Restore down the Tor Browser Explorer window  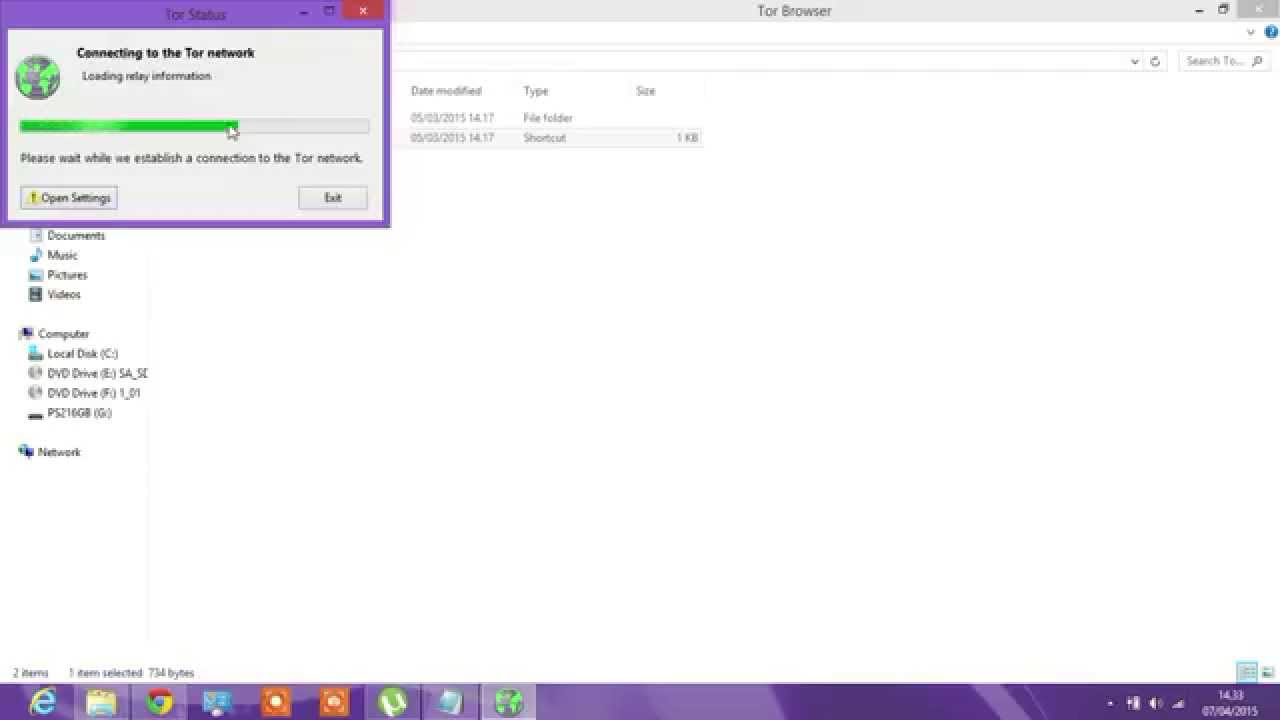[x=1223, y=10]
